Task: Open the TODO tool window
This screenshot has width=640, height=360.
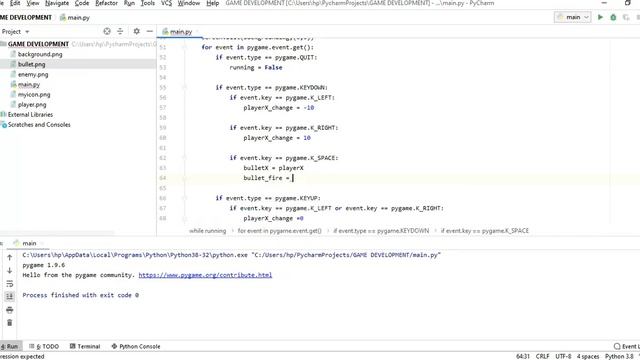Action: pos(44,346)
